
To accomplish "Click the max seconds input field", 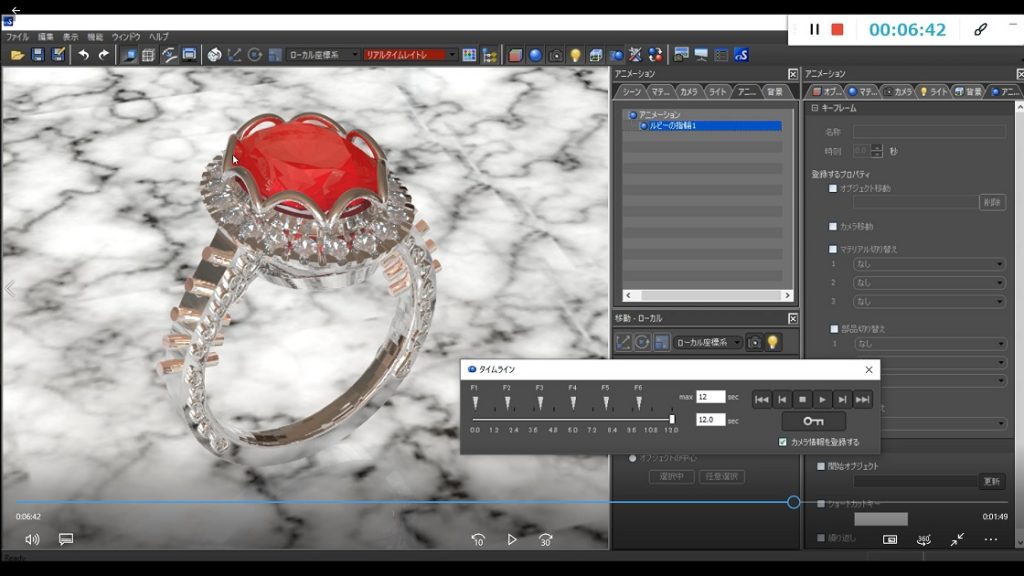I will point(710,397).
